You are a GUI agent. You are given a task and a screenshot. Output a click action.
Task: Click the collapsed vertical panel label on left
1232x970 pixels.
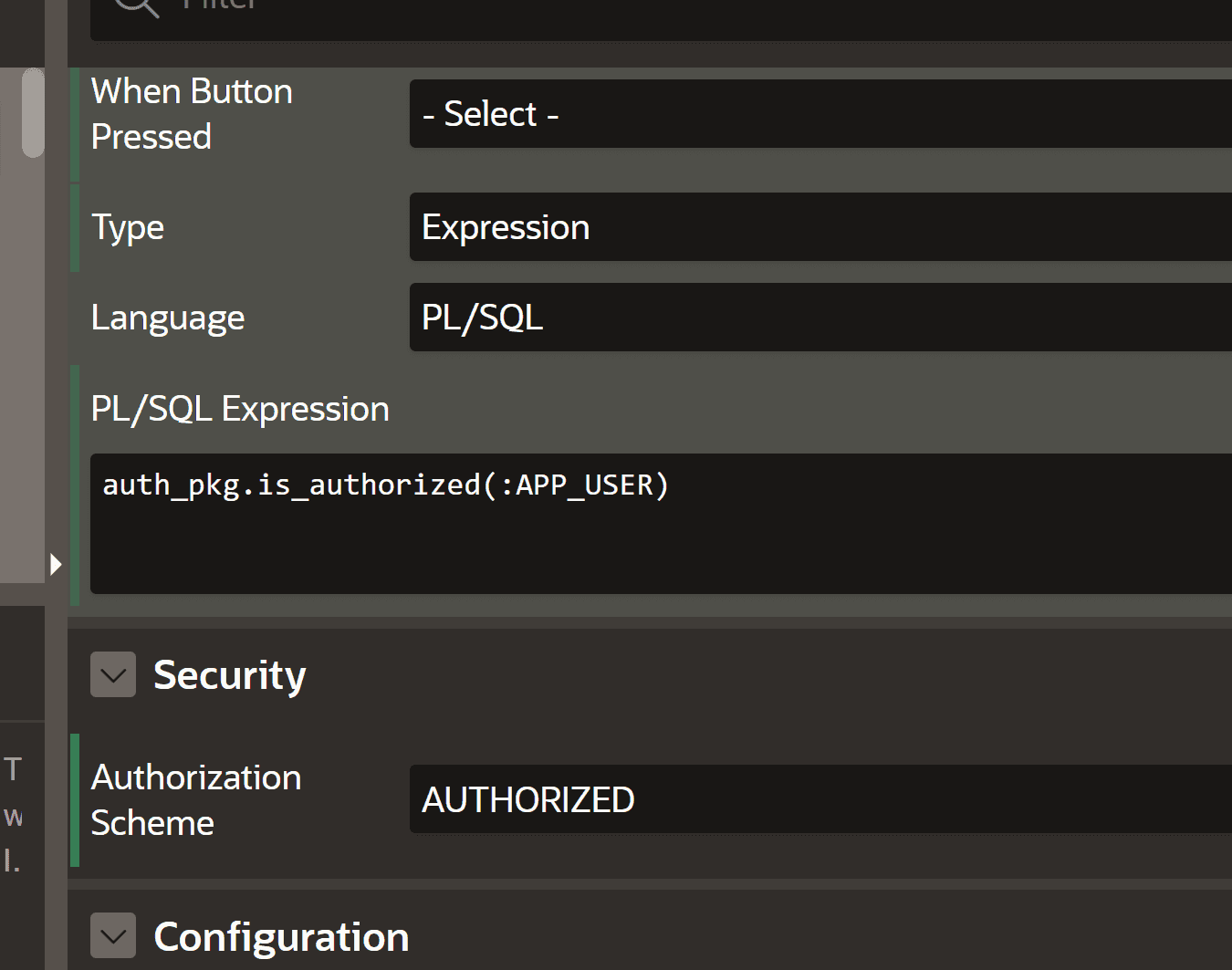[13, 812]
